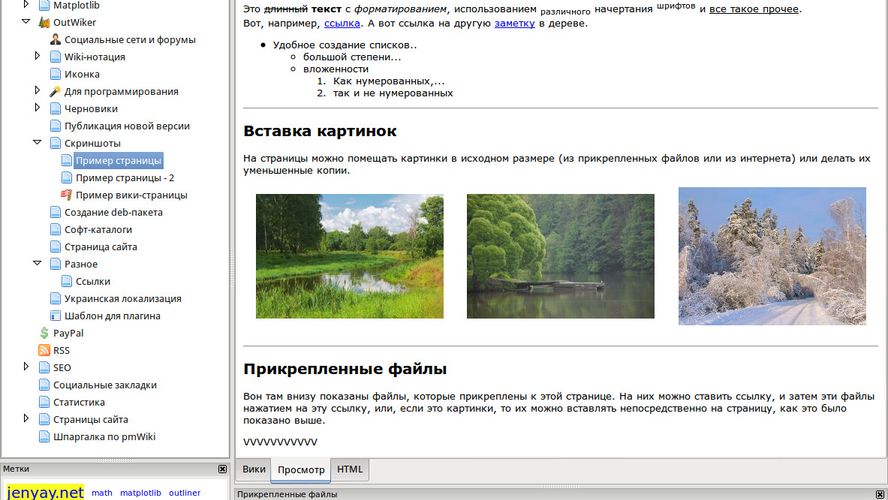888x500 pixels.
Task: Switch to the HTML tab
Action: point(350,469)
